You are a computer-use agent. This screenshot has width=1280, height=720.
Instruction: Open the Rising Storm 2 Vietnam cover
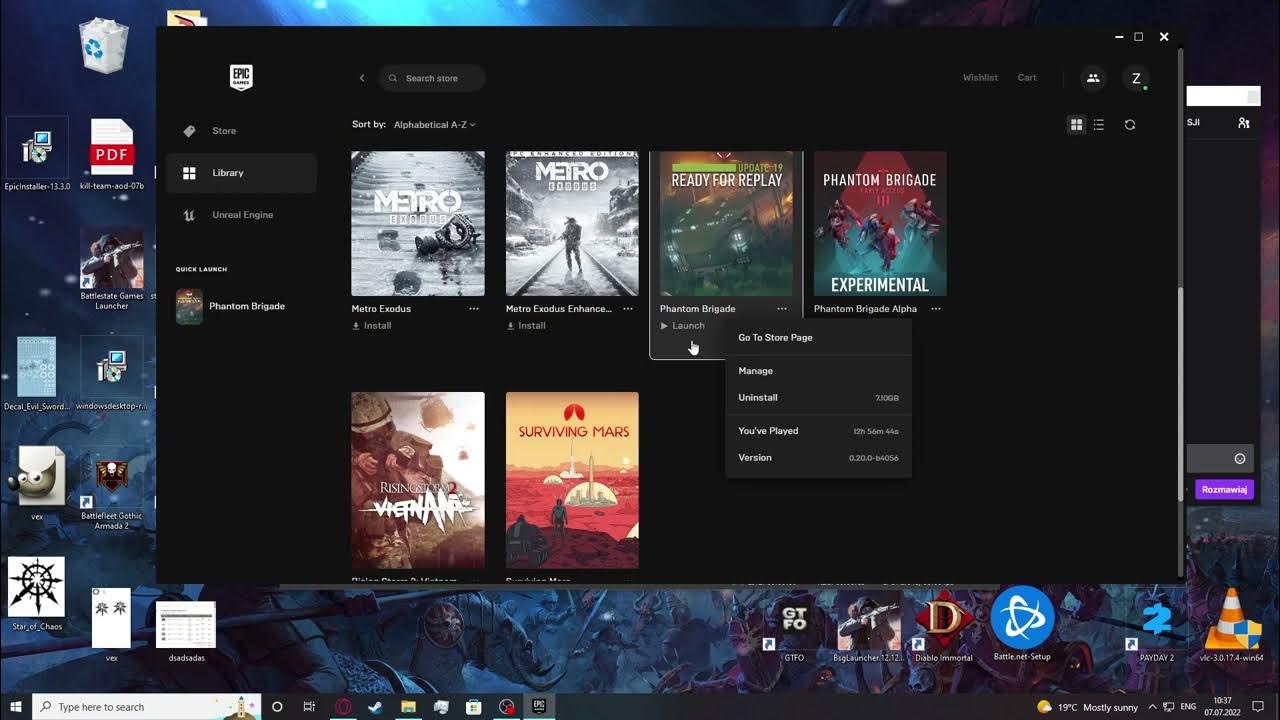coord(418,480)
